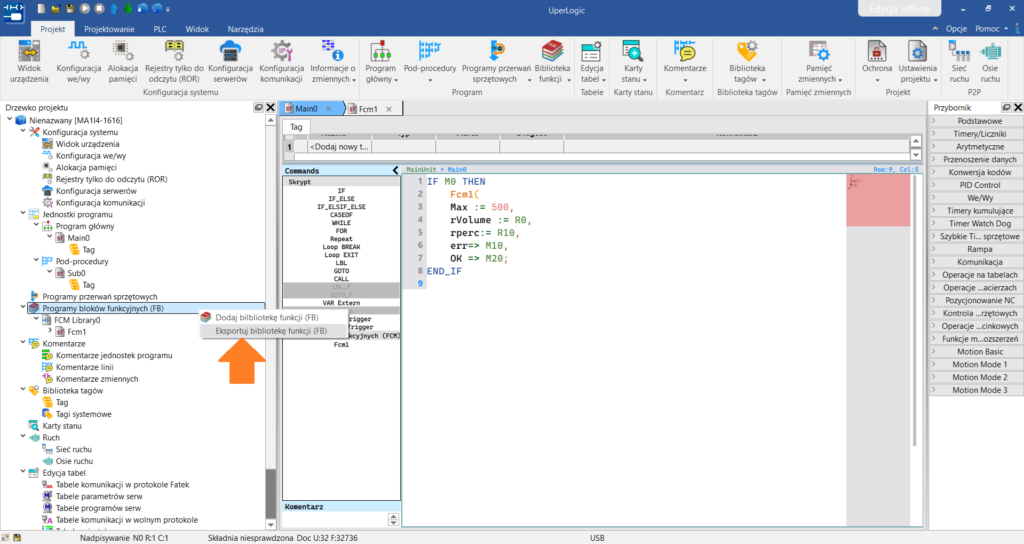Collapse Ruch tree node
Viewport: 1024px width, 544px height.
(23, 437)
